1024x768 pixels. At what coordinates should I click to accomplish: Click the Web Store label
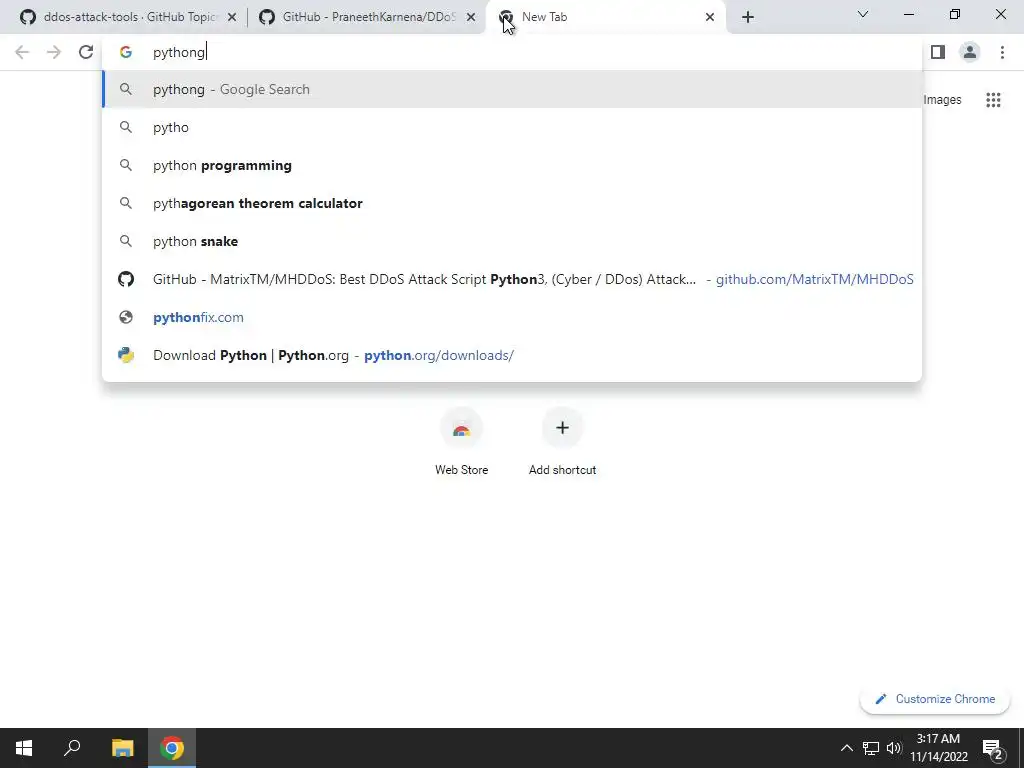tap(462, 470)
